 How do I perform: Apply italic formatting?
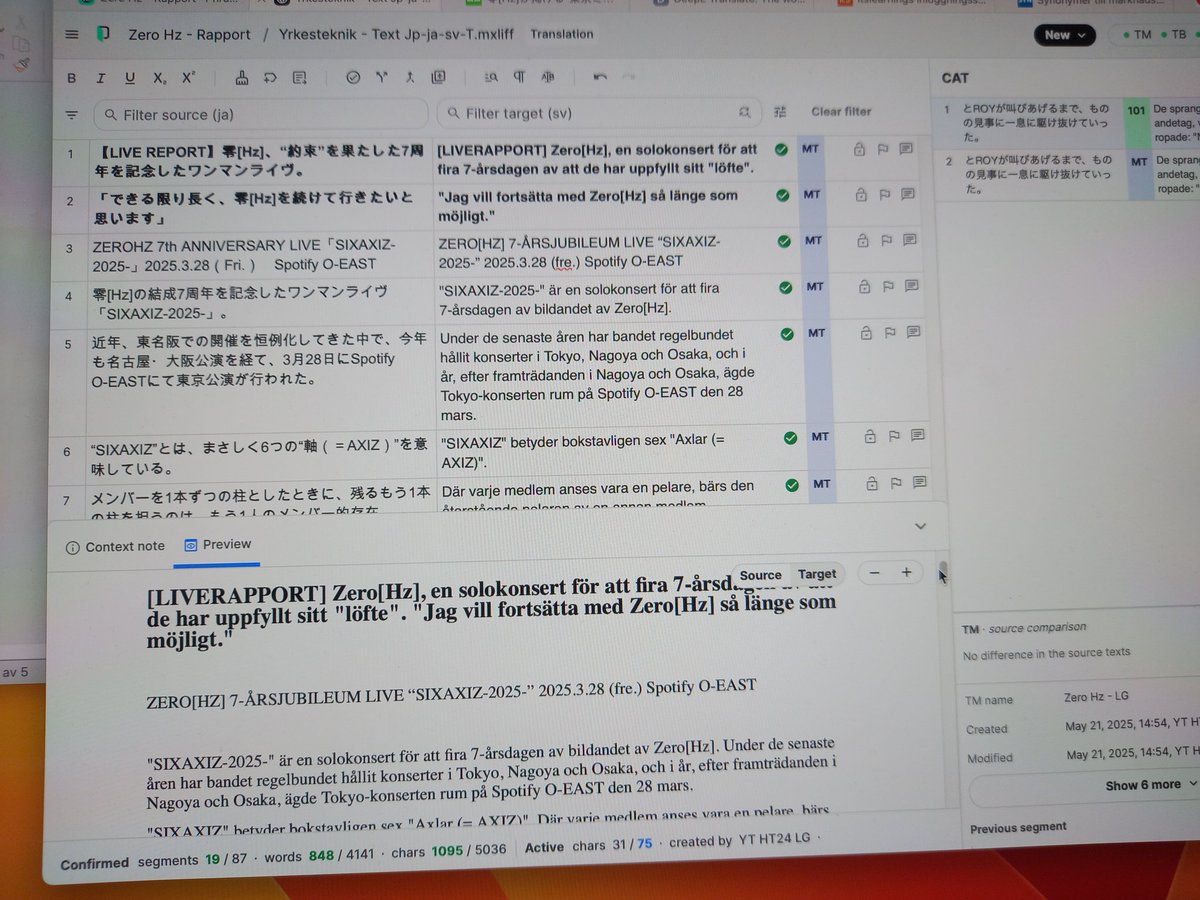[x=100, y=78]
